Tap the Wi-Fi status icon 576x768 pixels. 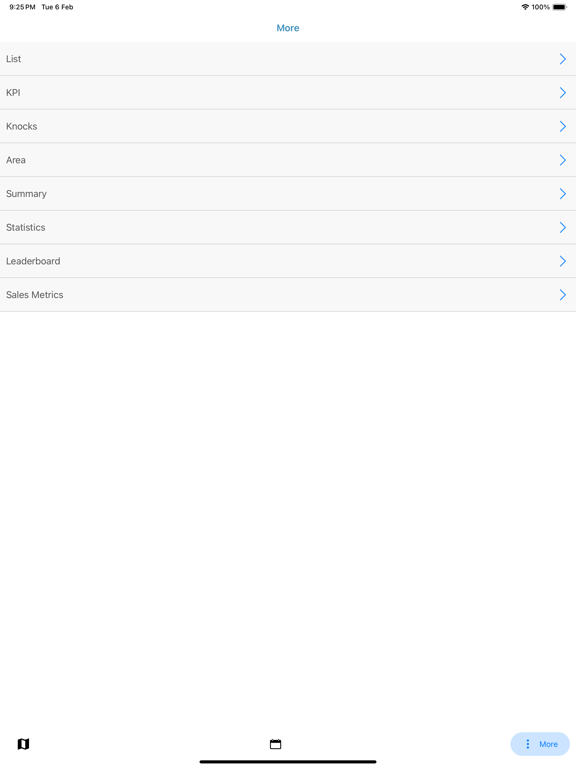[x=525, y=7]
